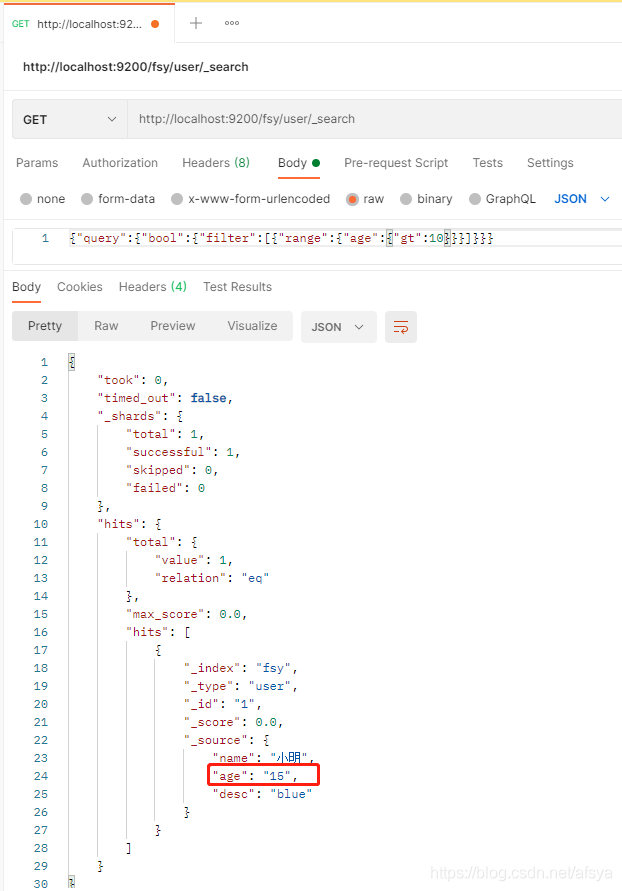Open a new request tab with plus icon
Image resolution: width=622 pixels, height=891 pixels.
196,23
